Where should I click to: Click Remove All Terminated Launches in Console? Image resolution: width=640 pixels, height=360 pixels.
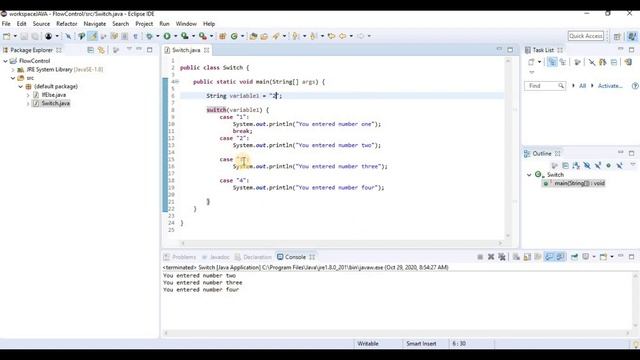pos(502,257)
